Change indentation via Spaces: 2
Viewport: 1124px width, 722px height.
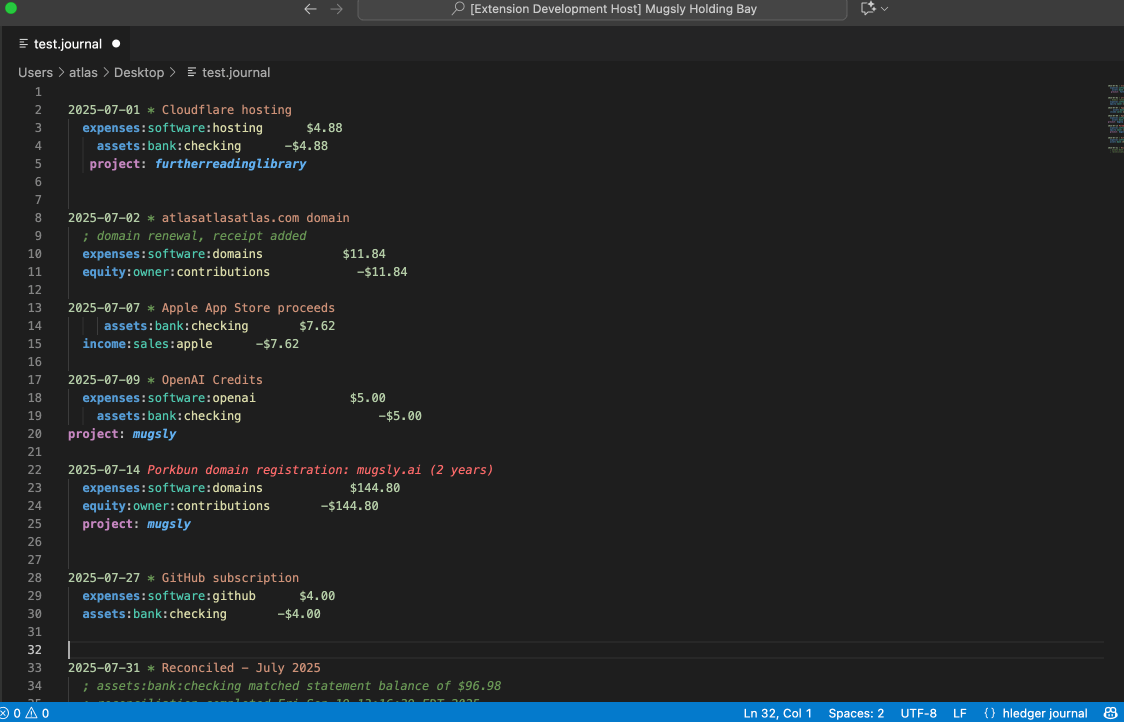[x=856, y=713]
